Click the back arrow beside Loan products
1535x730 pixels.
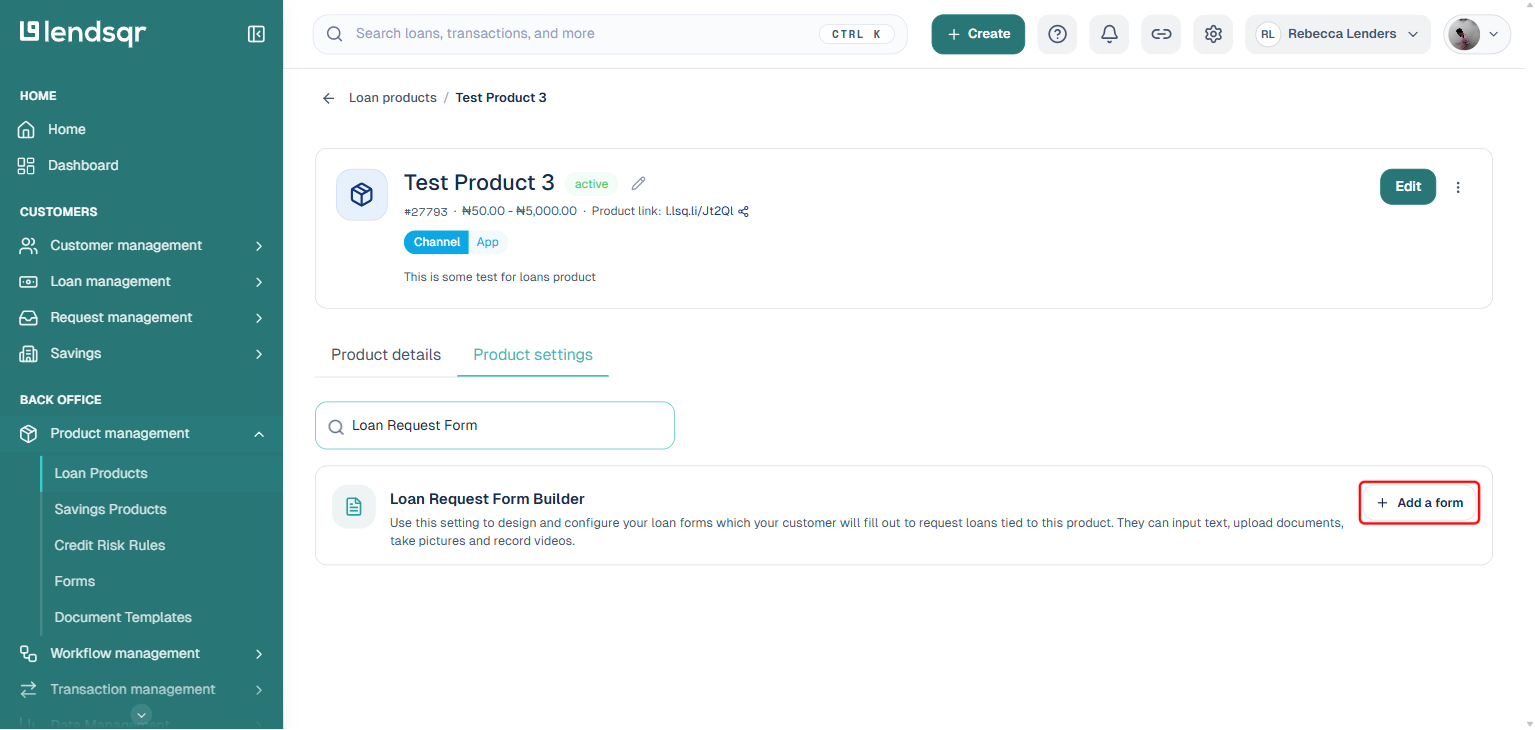[x=328, y=98]
